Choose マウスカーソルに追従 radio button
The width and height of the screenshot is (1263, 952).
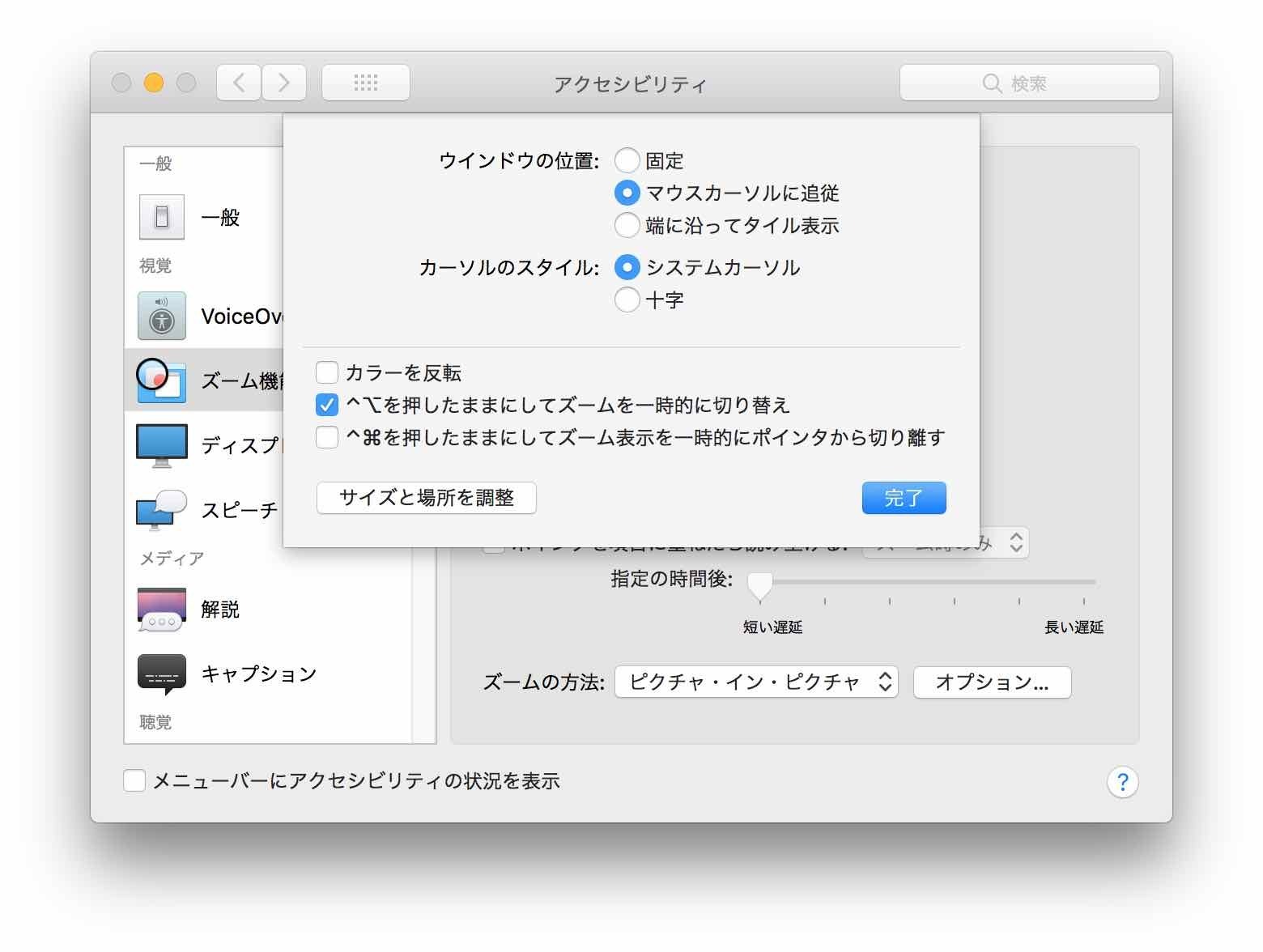point(627,193)
